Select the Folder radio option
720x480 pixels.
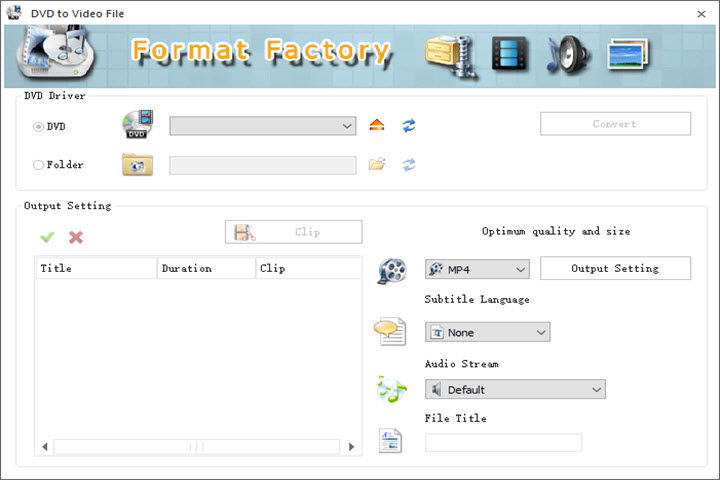[x=38, y=164]
